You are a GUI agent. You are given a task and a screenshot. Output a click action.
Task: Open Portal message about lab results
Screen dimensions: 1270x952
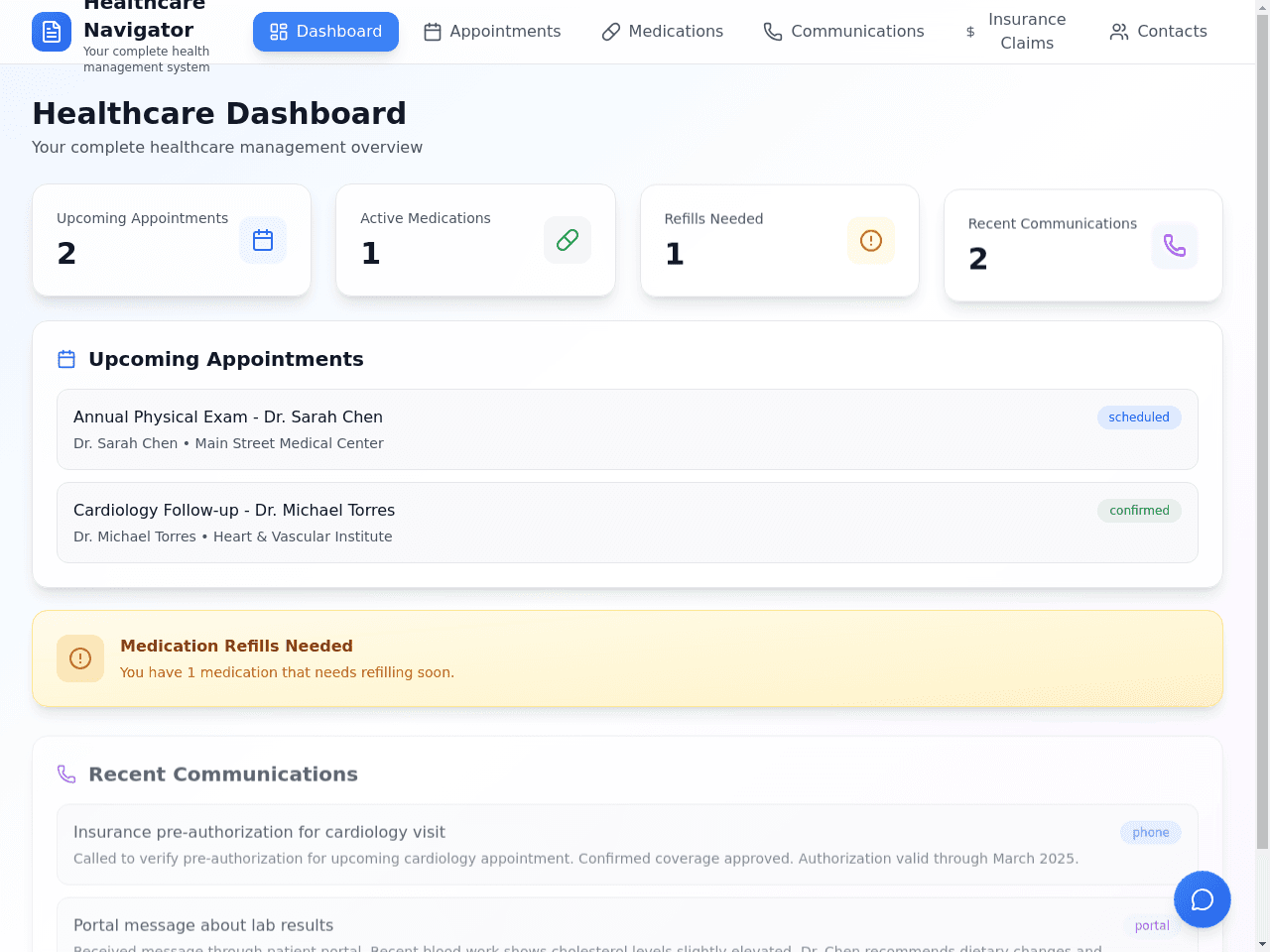pyautogui.click(x=627, y=925)
